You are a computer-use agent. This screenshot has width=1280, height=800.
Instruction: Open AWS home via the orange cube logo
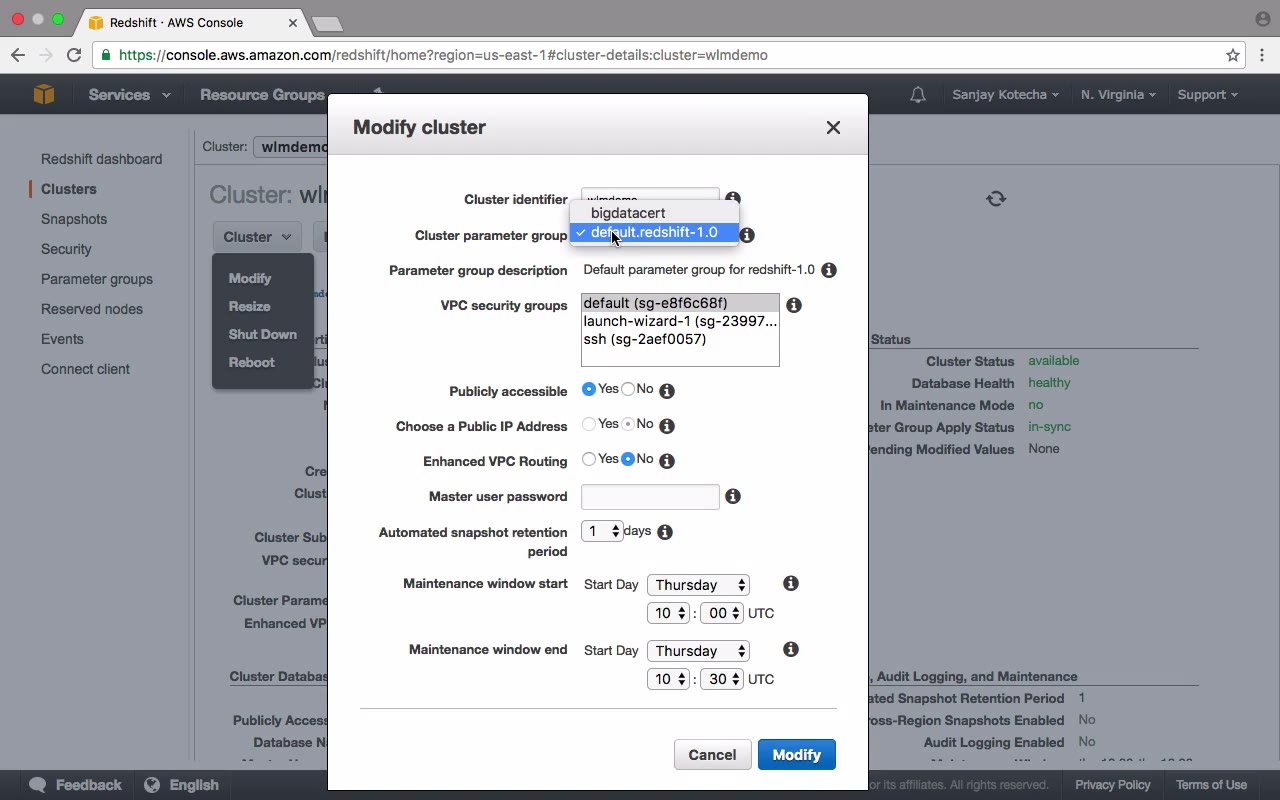pyautogui.click(x=44, y=94)
